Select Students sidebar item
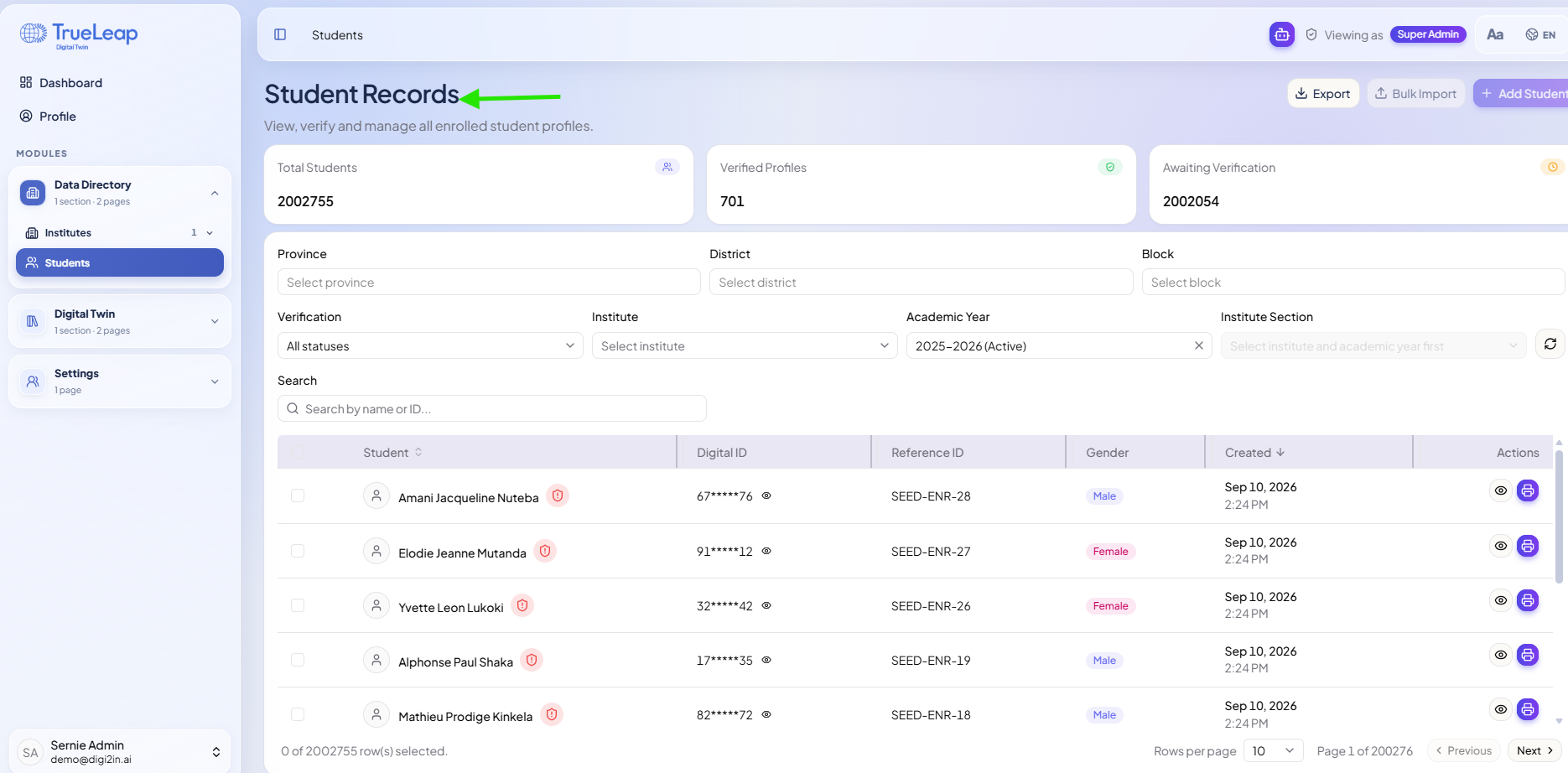This screenshot has width=1568, height=773. [x=120, y=262]
